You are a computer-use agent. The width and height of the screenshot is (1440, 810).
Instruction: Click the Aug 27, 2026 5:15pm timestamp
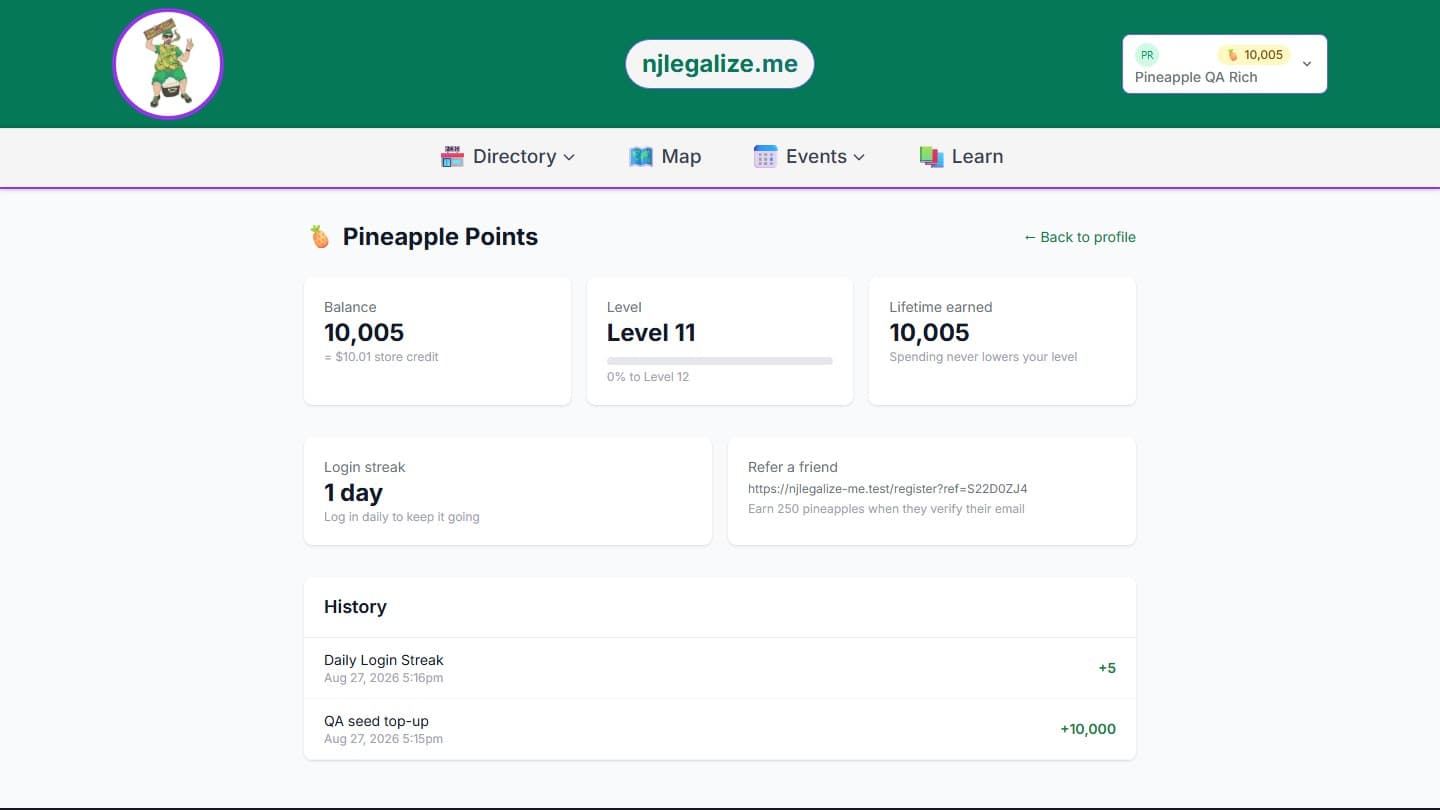[383, 739]
